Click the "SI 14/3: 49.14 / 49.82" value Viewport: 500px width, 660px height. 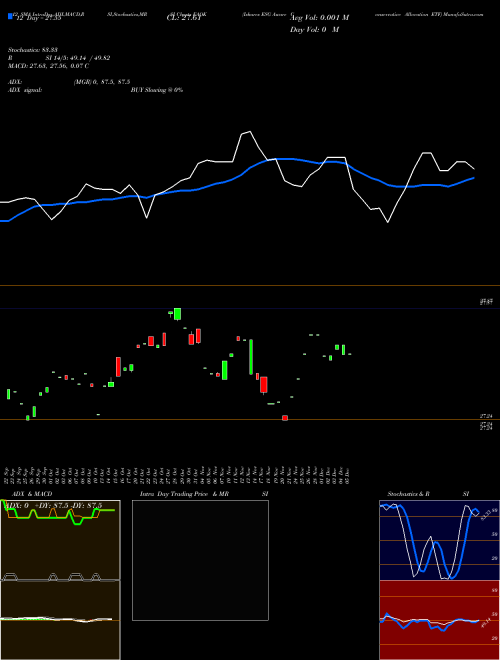pos(78,58)
